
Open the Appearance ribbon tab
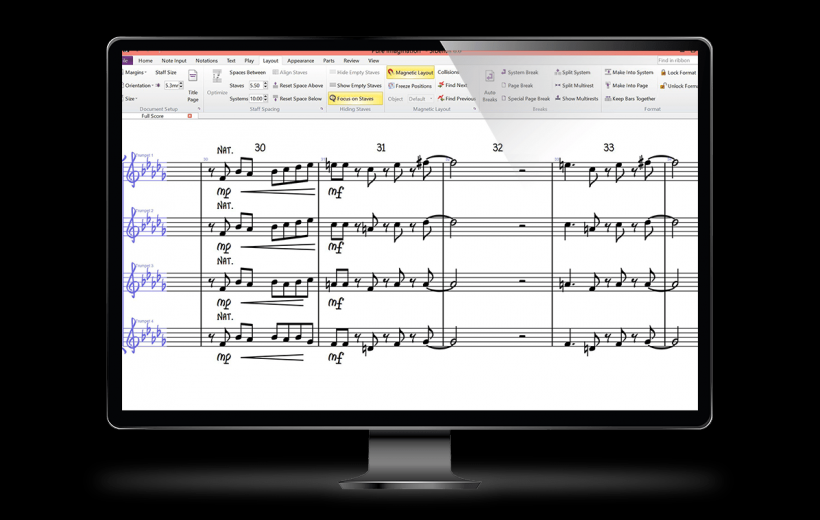point(300,61)
